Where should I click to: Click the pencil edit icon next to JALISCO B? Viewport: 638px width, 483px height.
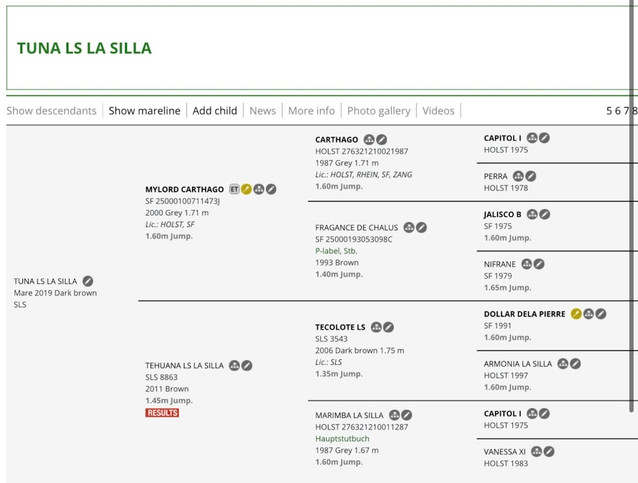click(546, 214)
